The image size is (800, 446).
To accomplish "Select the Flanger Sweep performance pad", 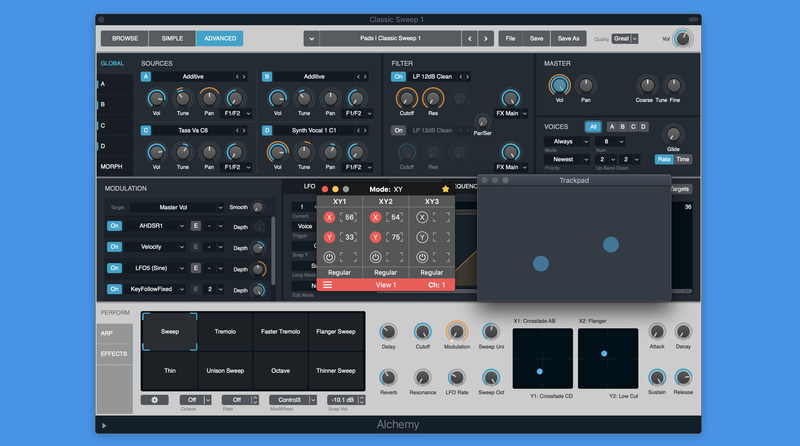I will (x=336, y=332).
